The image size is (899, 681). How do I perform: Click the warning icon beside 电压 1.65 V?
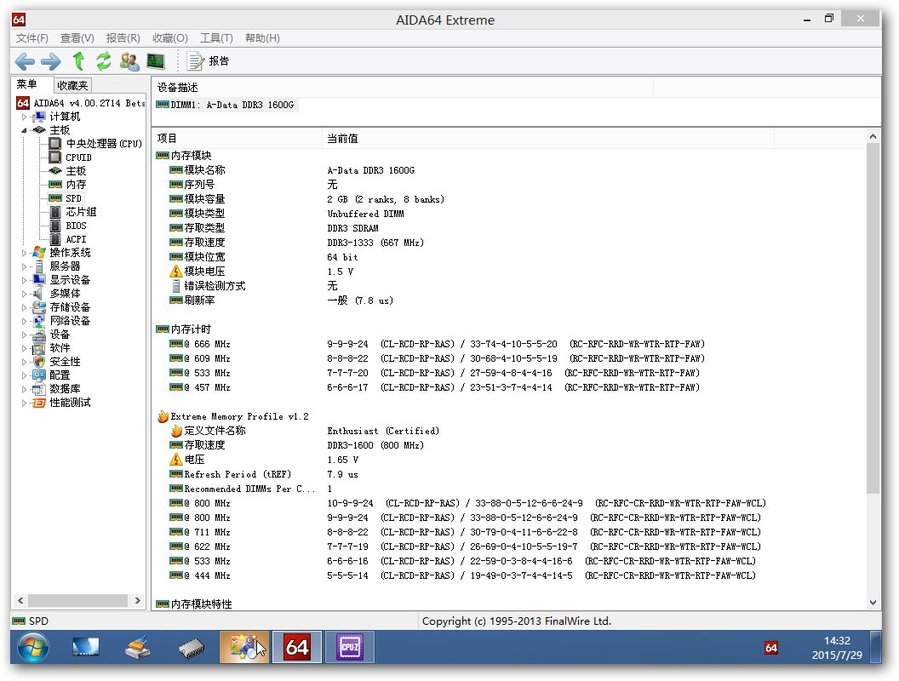[176, 460]
